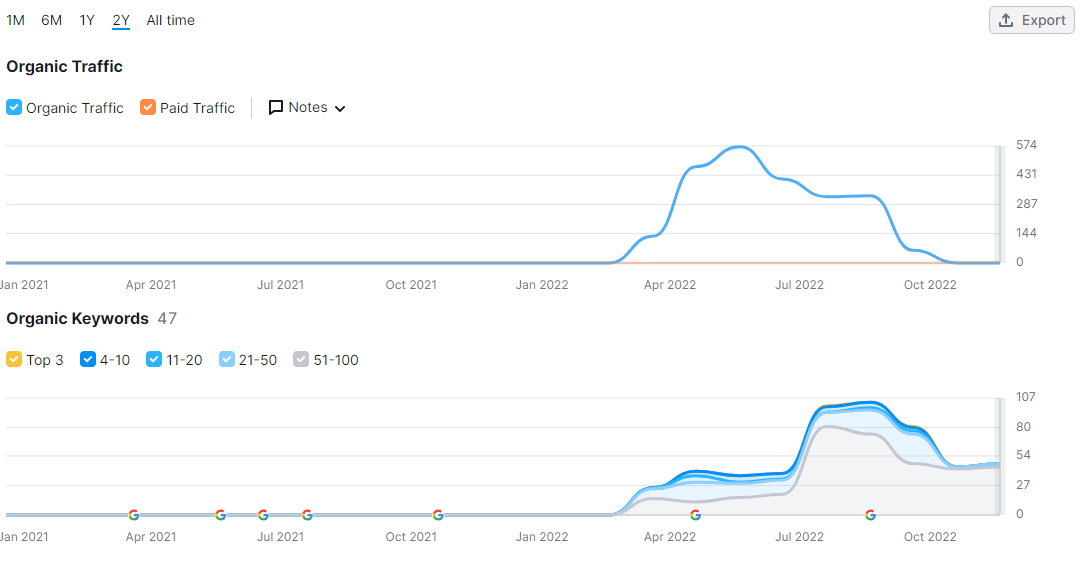
Task: Toggle the 51-100 keywords checkbox
Action: point(301,359)
